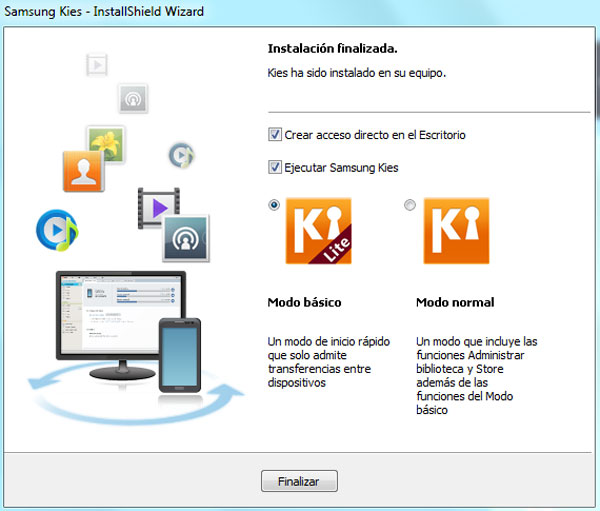This screenshot has width=600, height=511.
Task: Click the large blue music player icon
Action: point(56,229)
